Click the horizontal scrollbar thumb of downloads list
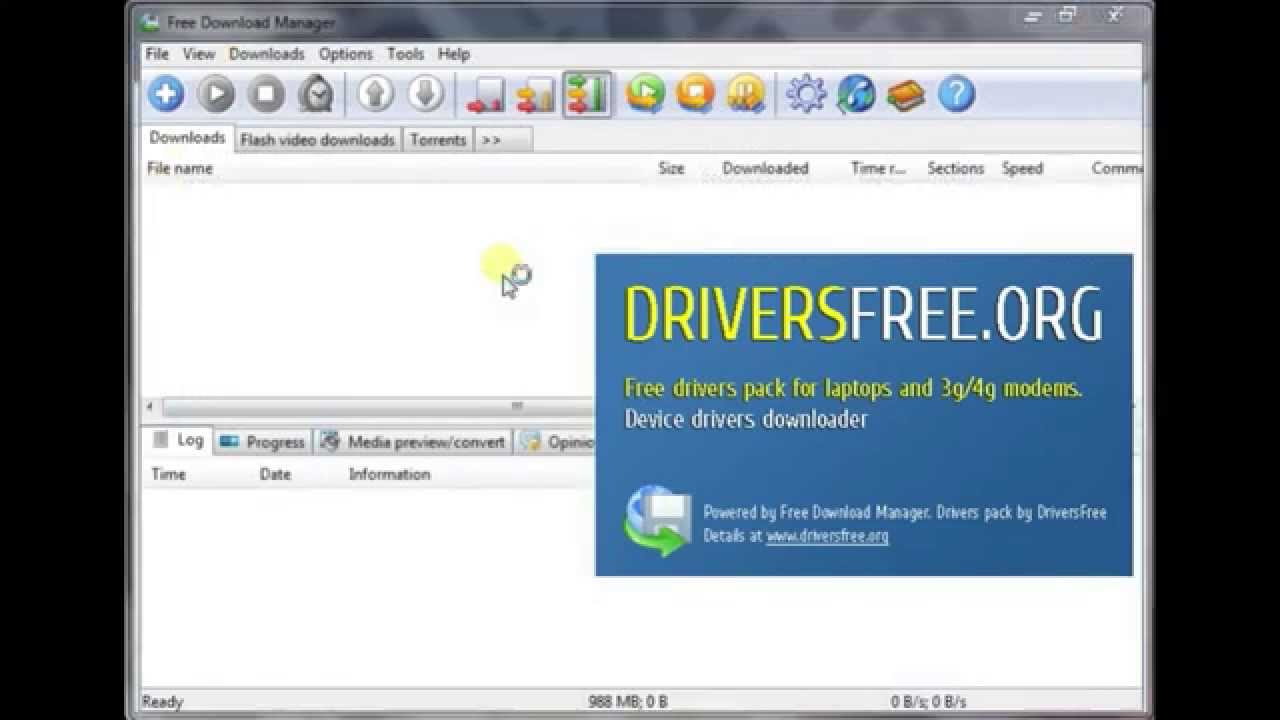Image resolution: width=1280 pixels, height=720 pixels. tap(378, 407)
